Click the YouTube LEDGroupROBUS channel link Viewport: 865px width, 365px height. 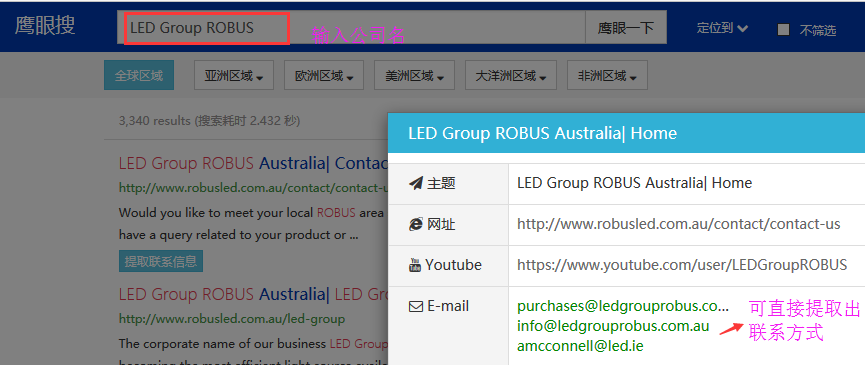(682, 265)
